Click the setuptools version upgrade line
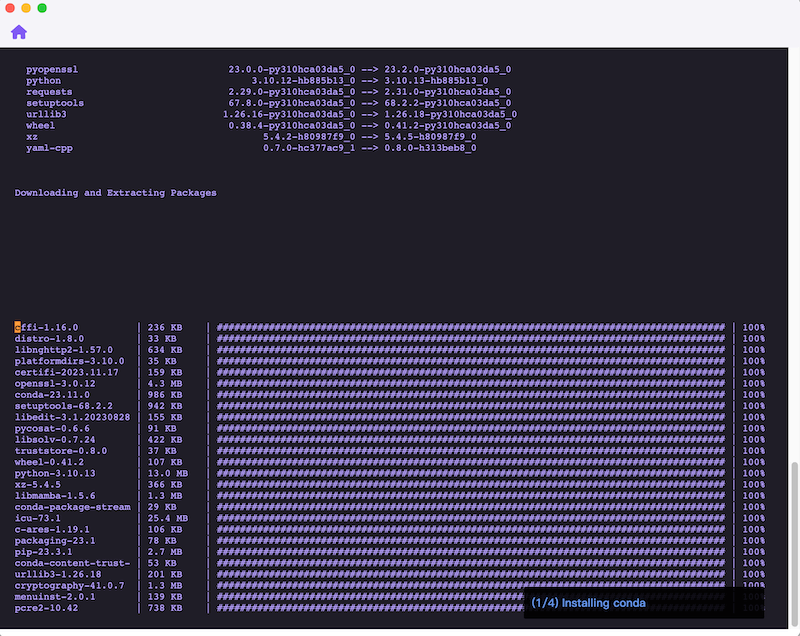 [x=268, y=103]
